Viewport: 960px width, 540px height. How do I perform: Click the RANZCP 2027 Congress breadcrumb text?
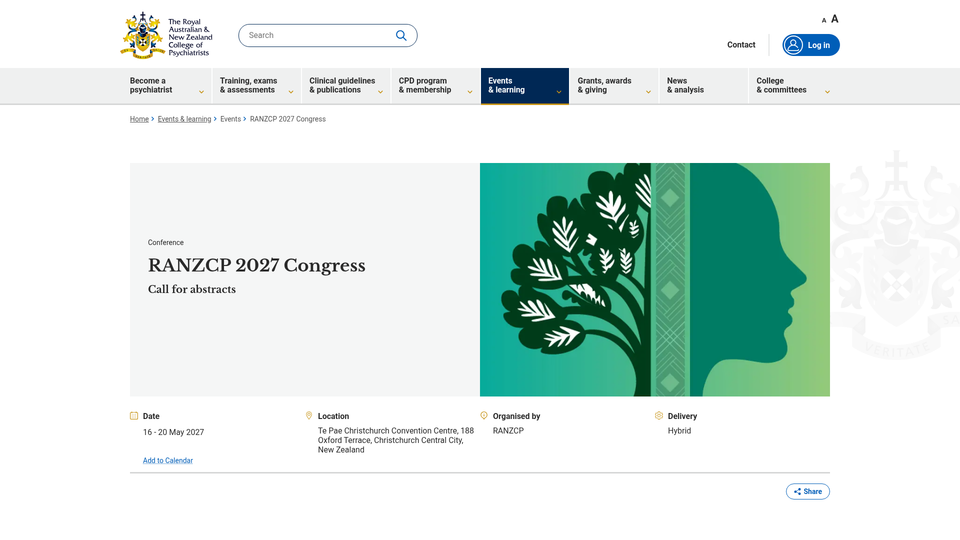point(288,119)
